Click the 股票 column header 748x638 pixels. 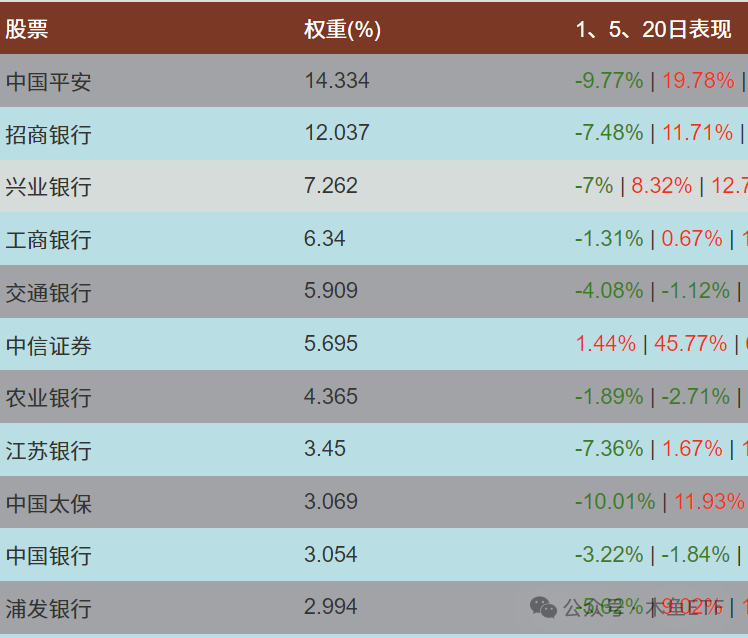pos(27,29)
